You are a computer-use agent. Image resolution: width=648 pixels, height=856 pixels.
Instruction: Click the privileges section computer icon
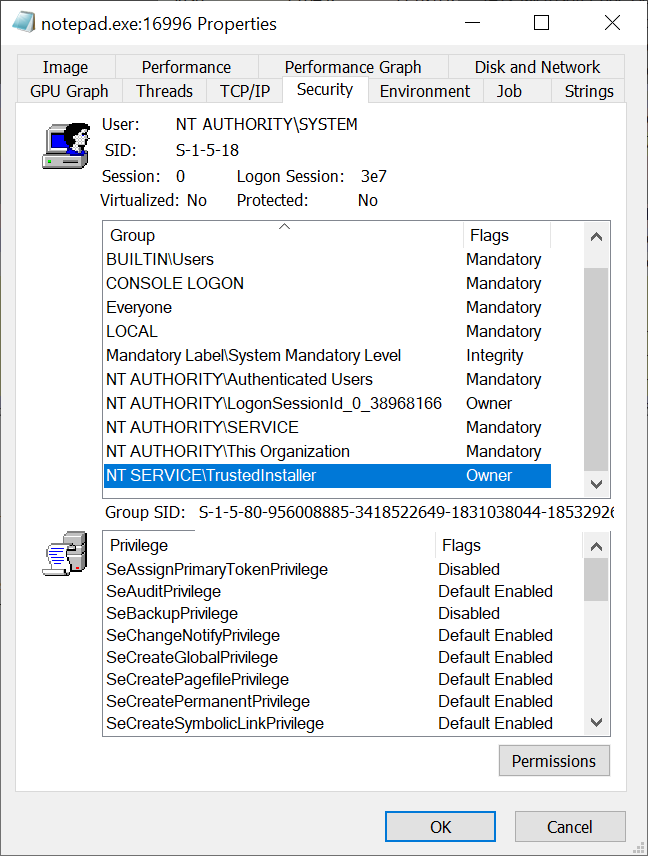pos(65,555)
